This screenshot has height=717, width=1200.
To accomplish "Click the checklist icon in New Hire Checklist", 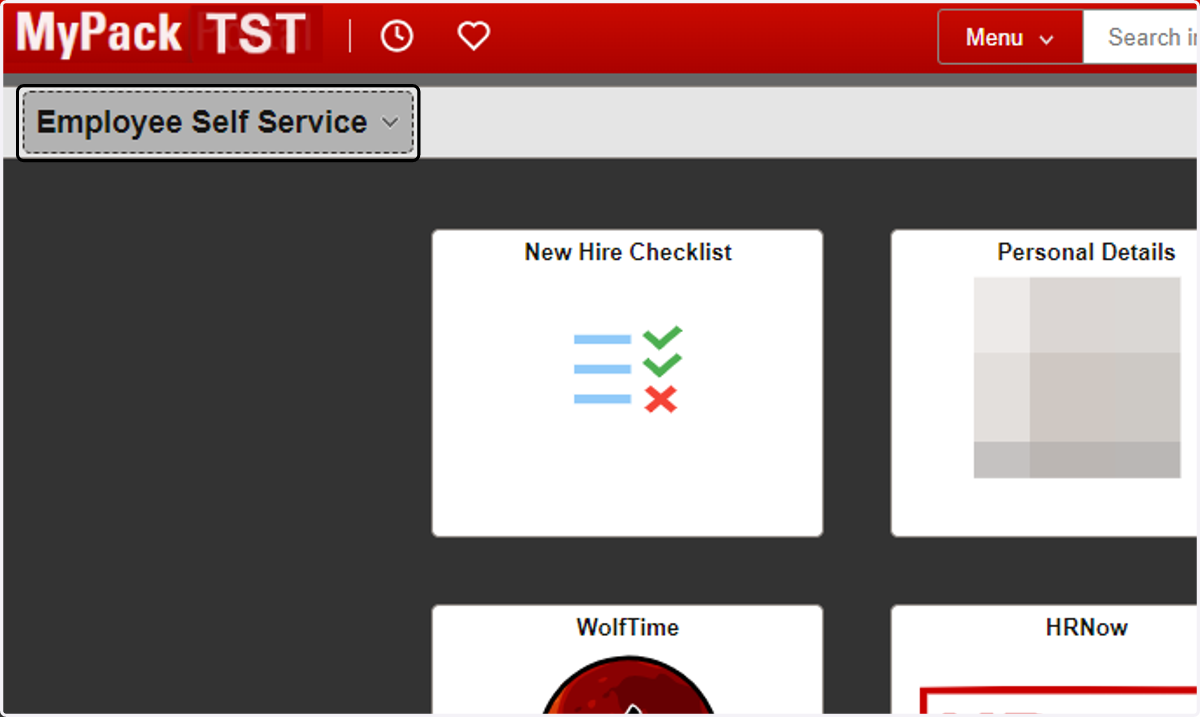I will coord(627,369).
